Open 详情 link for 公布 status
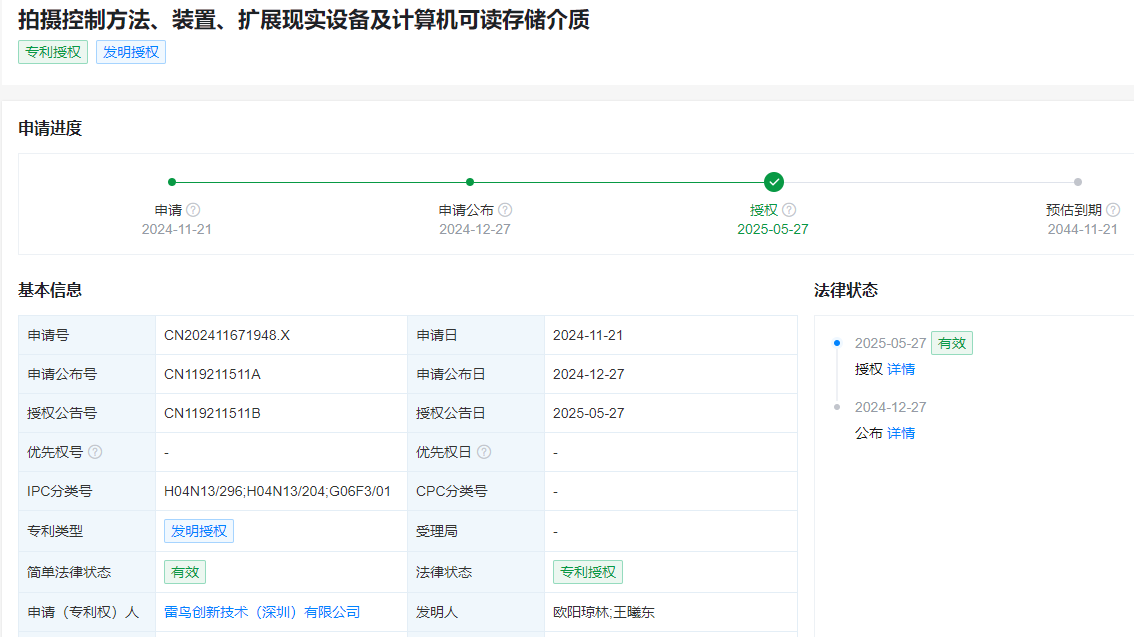 901,433
